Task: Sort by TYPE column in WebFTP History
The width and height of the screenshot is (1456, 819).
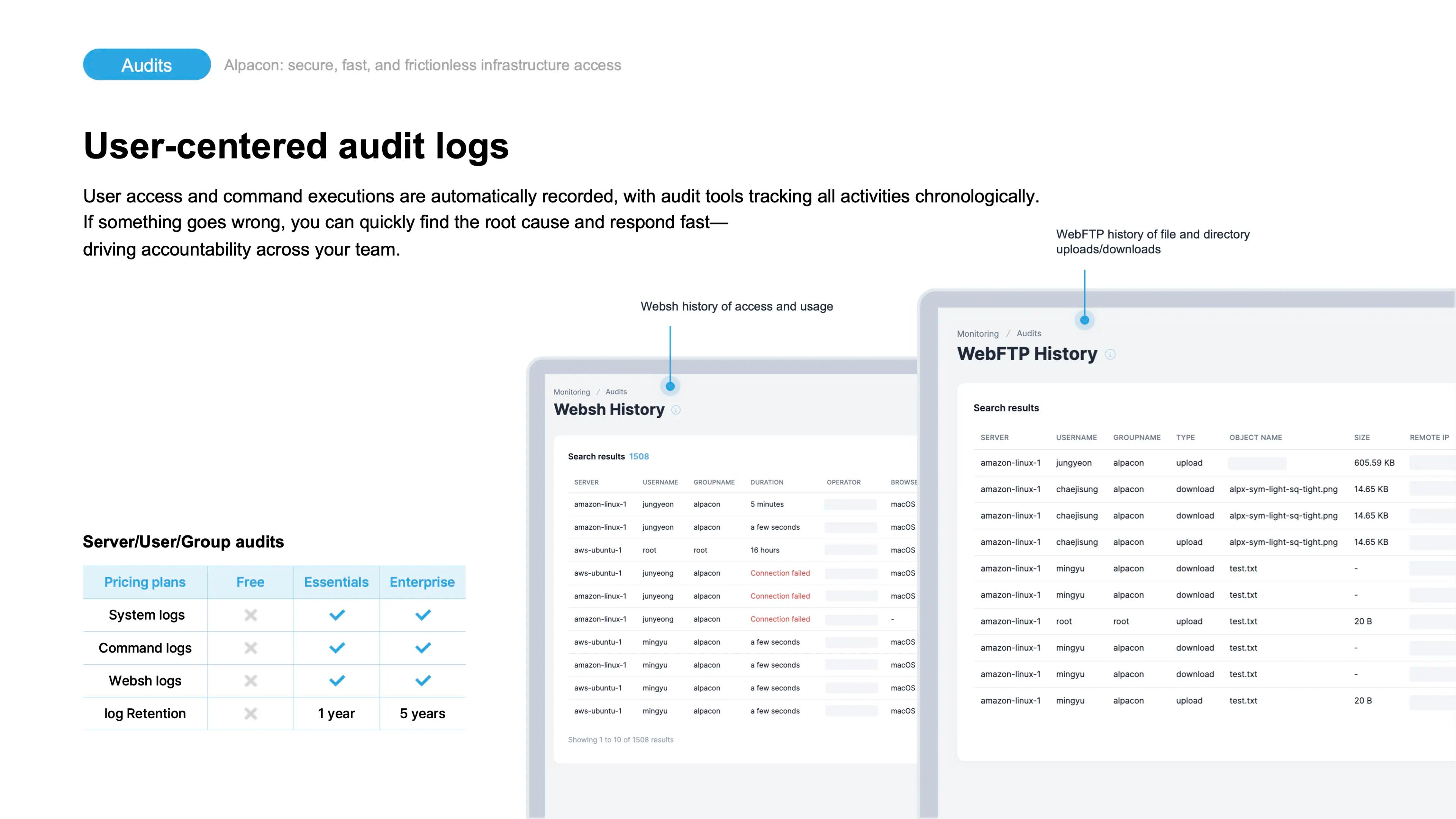Action: click(x=1185, y=438)
